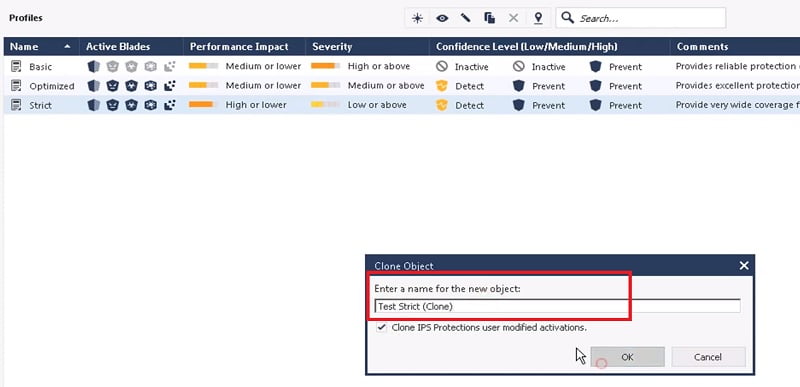Click the View eye icon in toolbar
The height and width of the screenshot is (387, 800).
click(442, 18)
